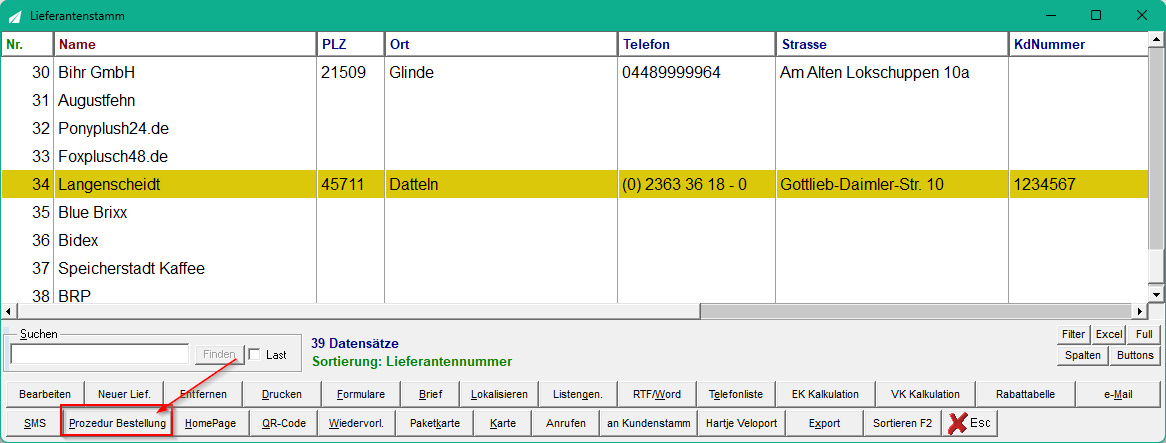Viewport: 1166px width, 443px height.
Task: Click the customer number 1234567 cell
Action: coord(1079,184)
